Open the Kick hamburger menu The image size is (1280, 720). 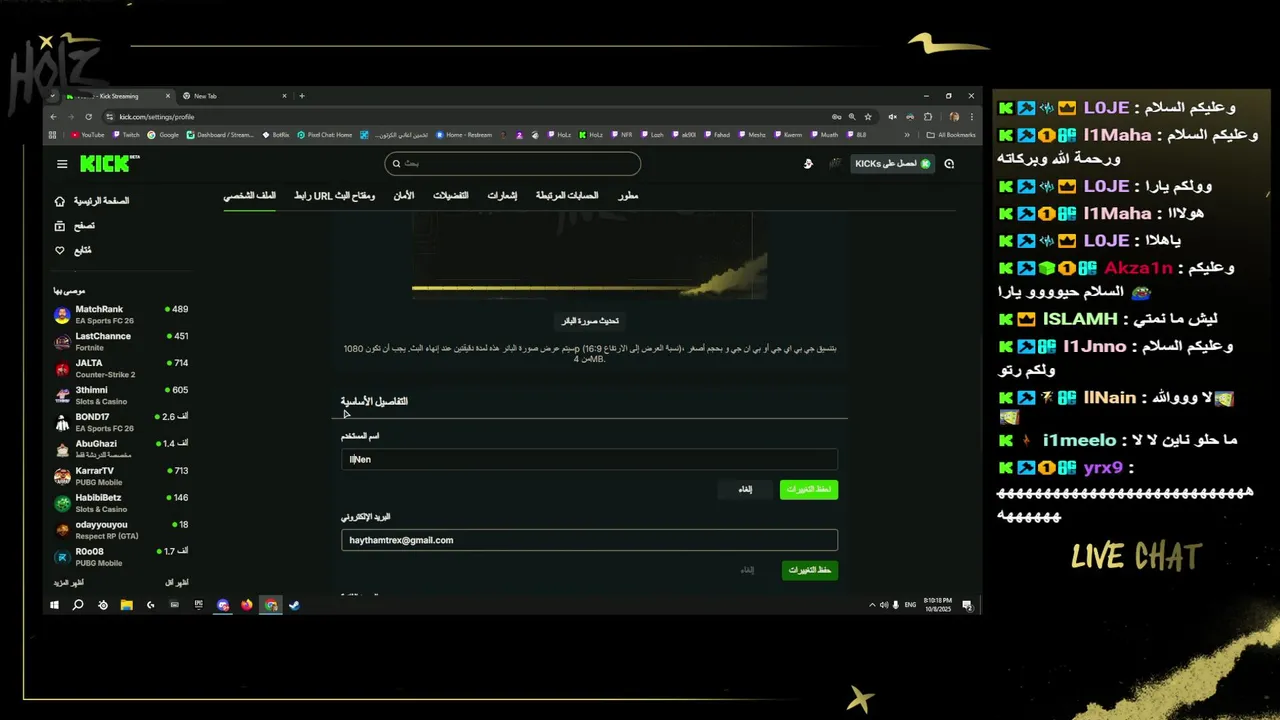[62, 164]
